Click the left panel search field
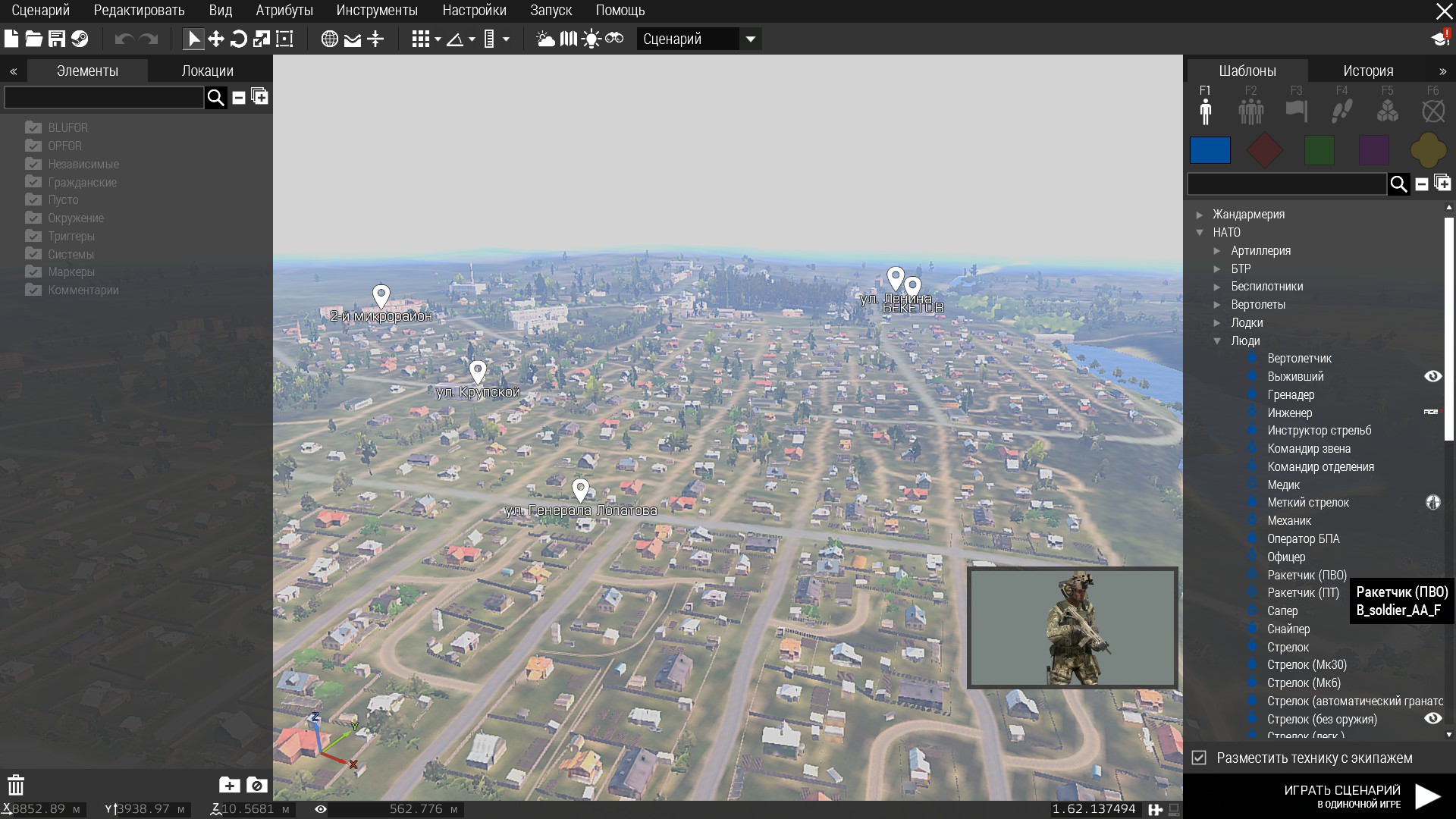Image resolution: width=1456 pixels, height=819 pixels. [x=105, y=97]
